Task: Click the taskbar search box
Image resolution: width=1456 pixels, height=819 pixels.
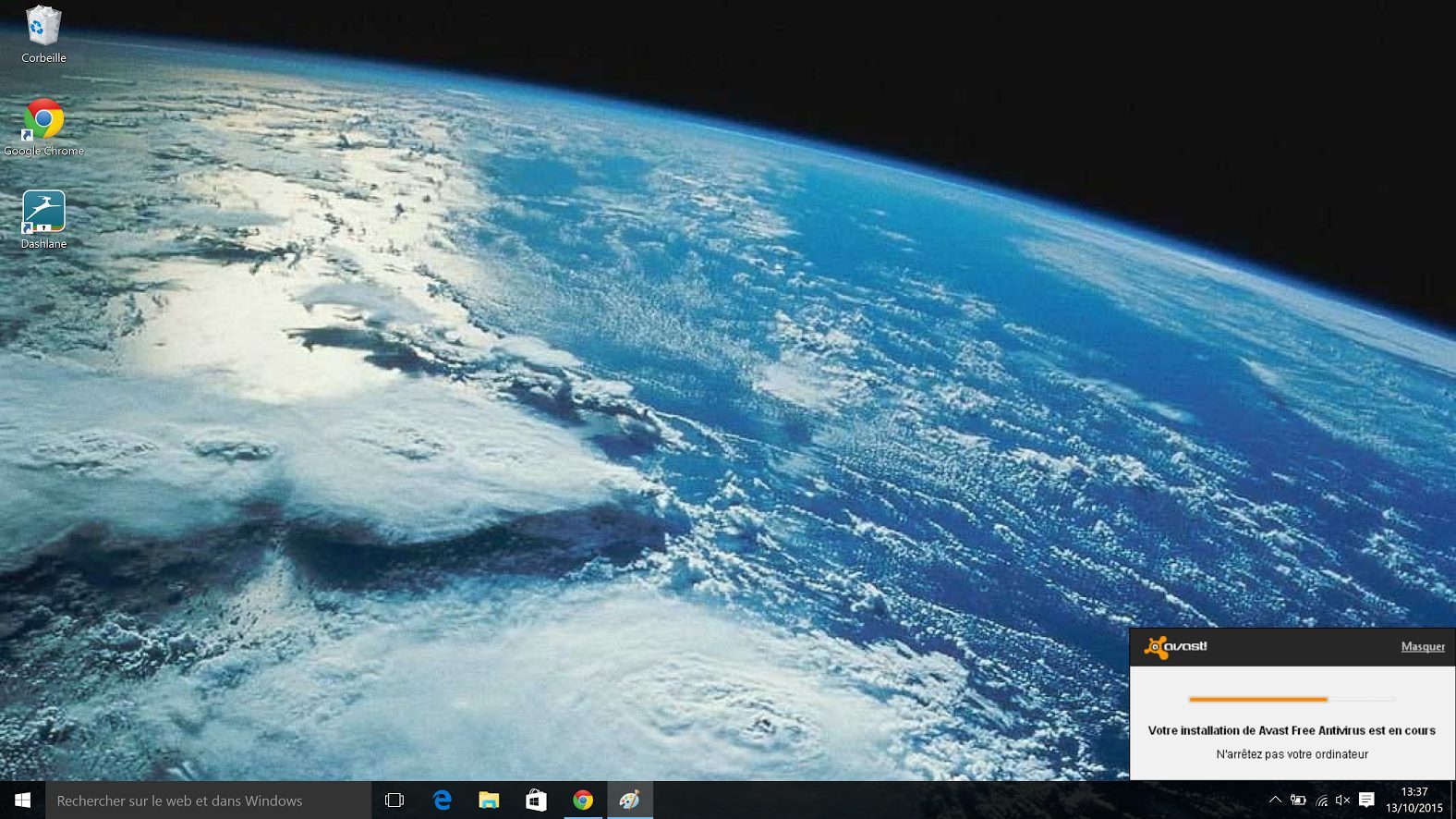Action: point(209,801)
